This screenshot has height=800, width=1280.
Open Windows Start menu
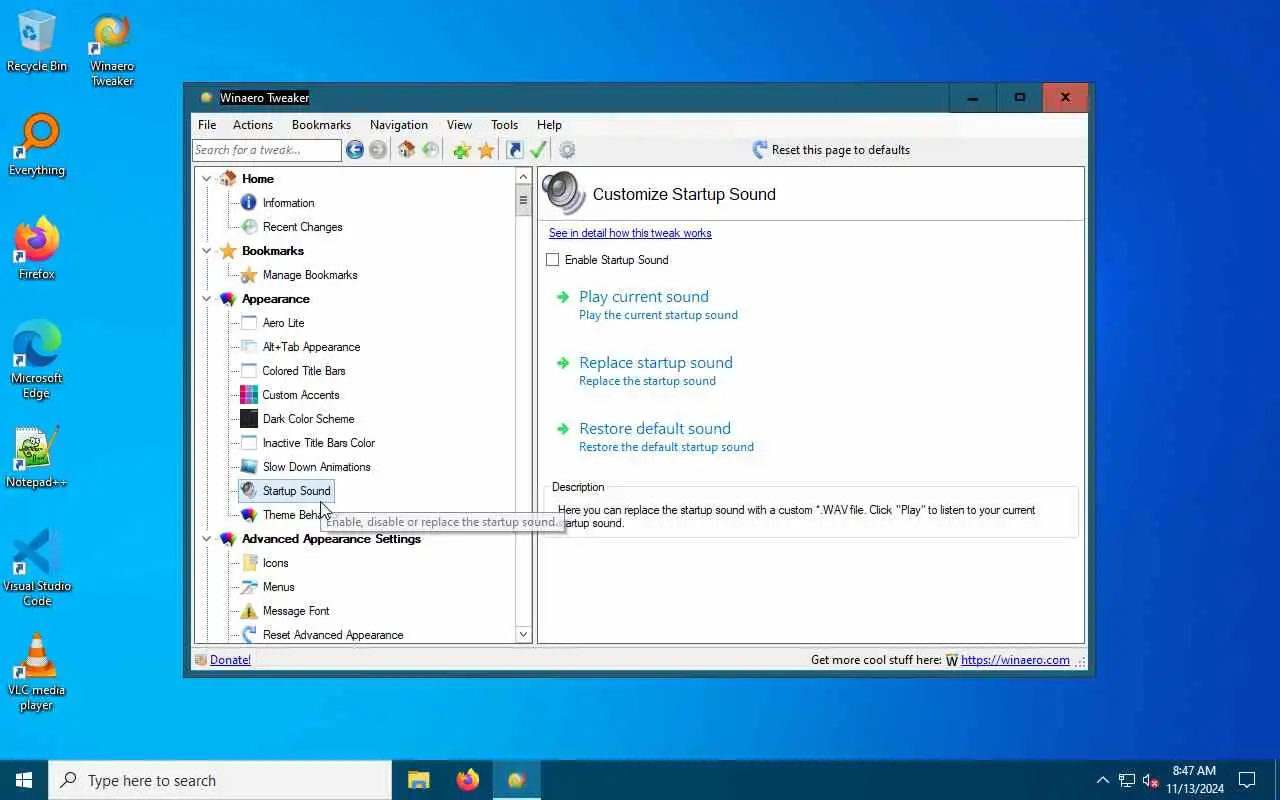coord(24,780)
